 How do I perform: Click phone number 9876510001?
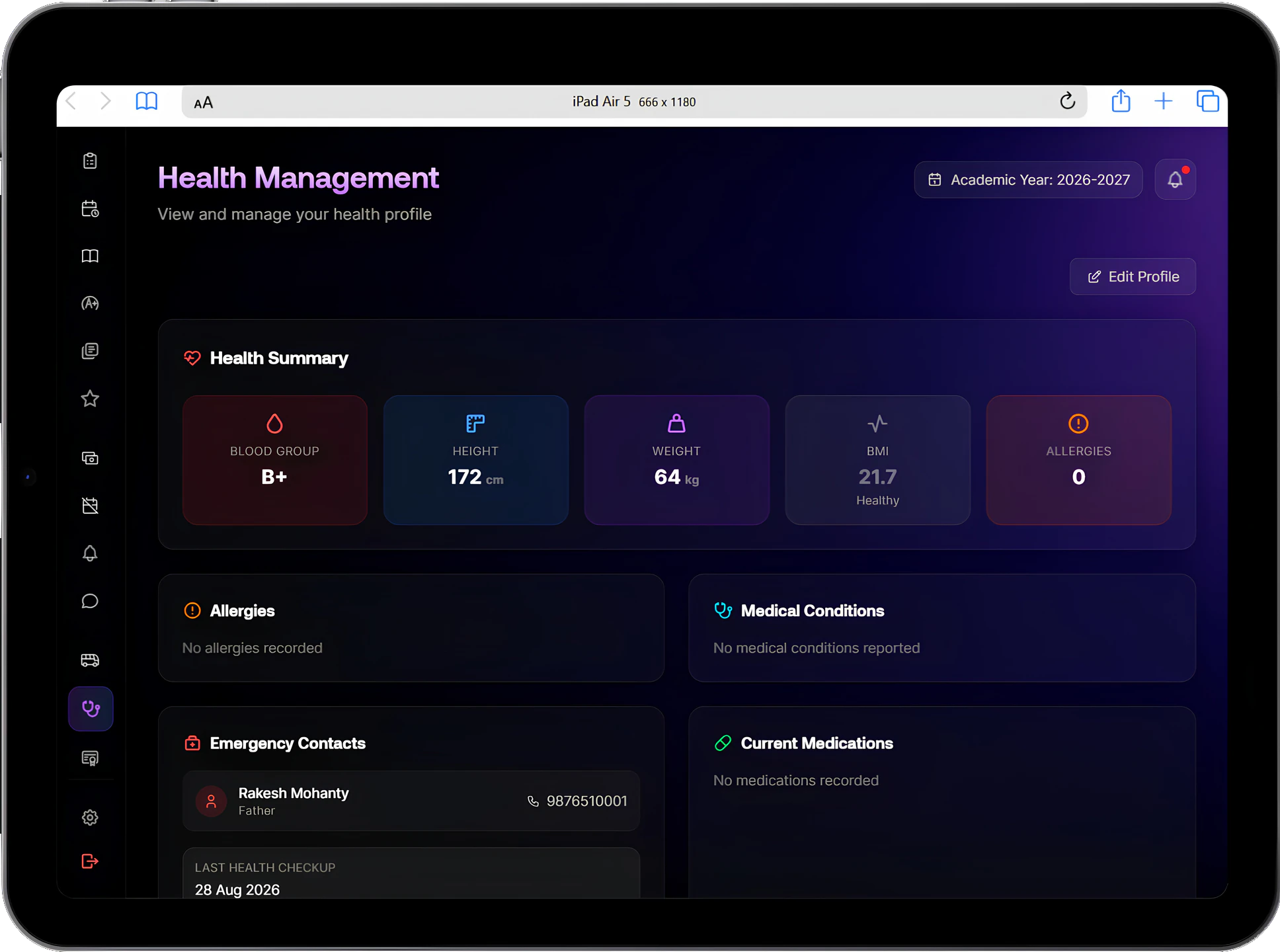click(587, 801)
